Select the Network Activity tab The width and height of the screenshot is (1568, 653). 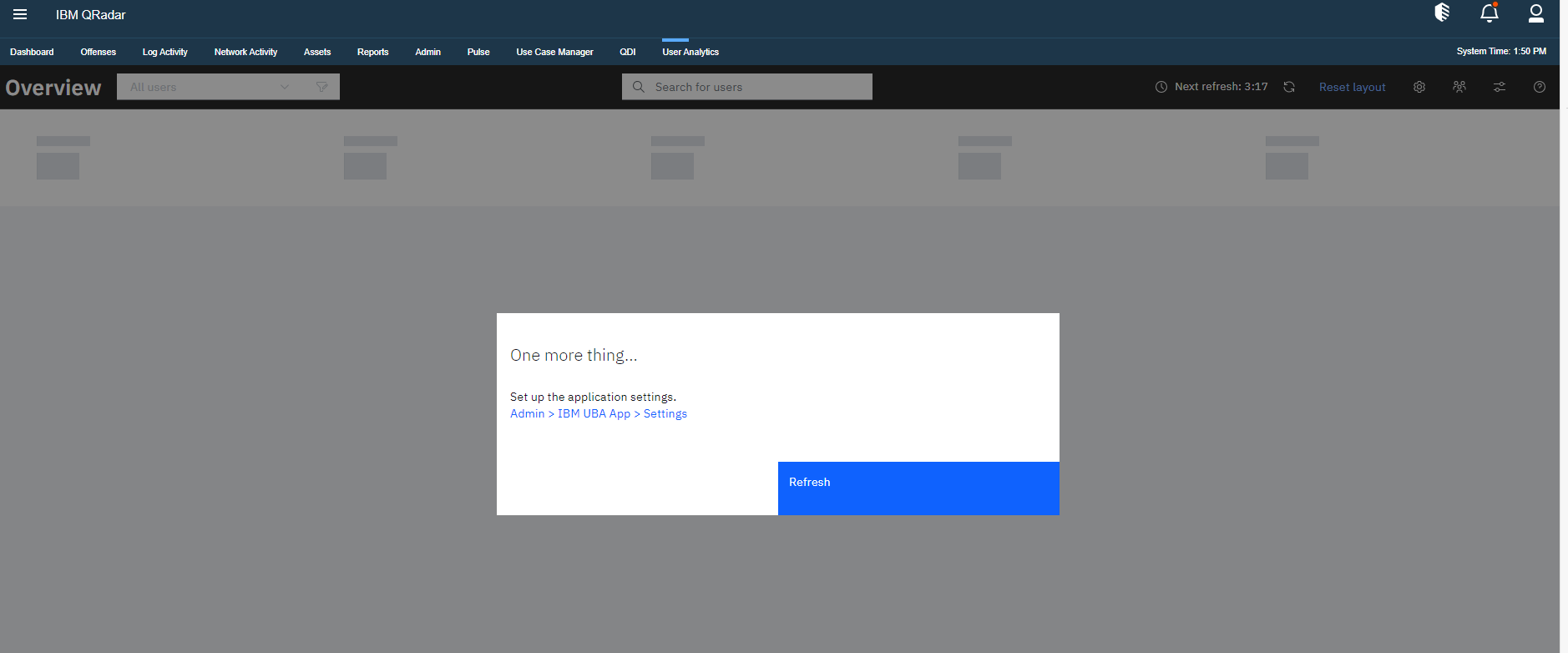(x=245, y=52)
